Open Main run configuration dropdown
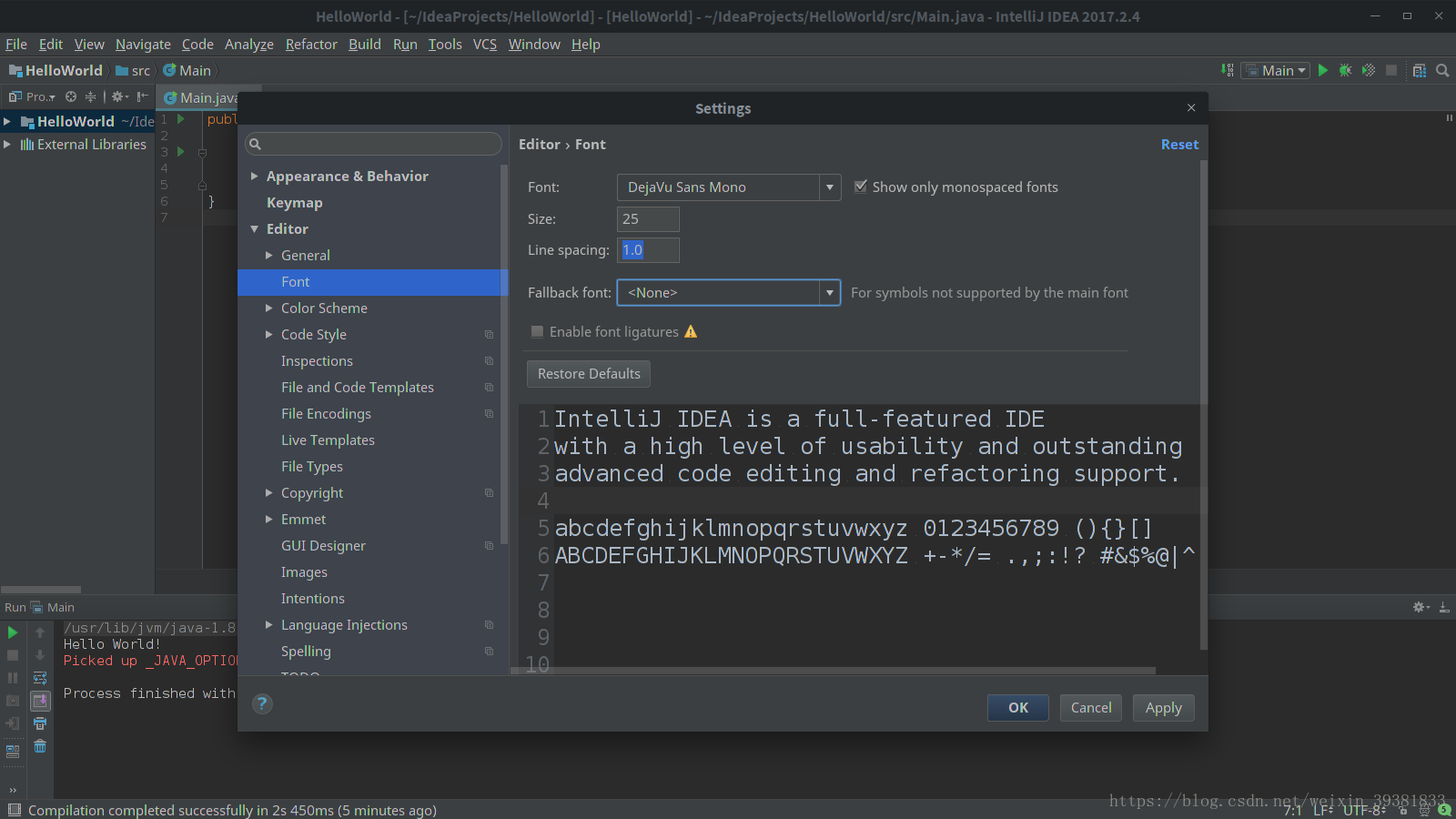1456x819 pixels. [1275, 70]
